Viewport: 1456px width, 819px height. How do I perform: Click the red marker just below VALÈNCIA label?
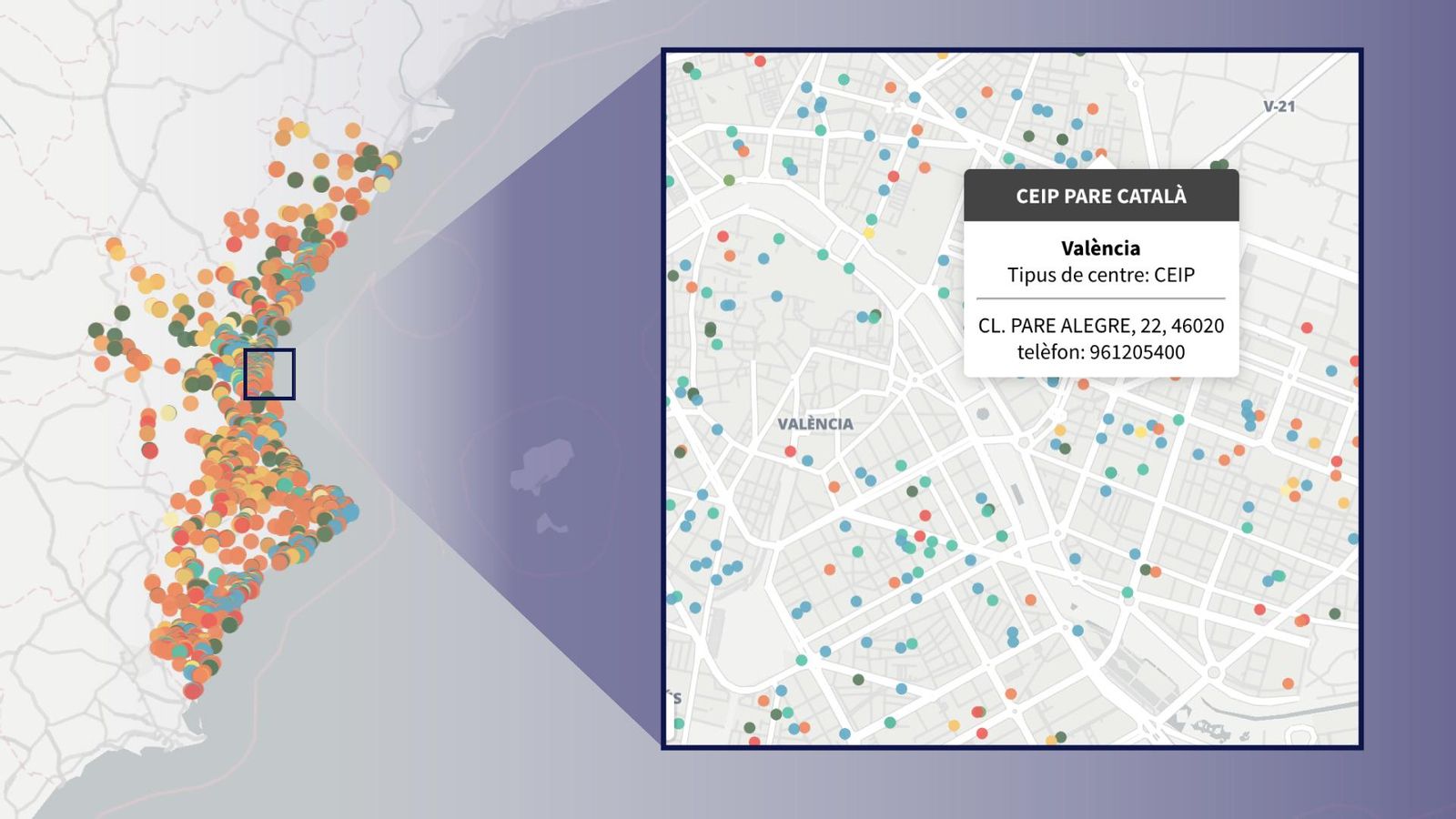[790, 451]
